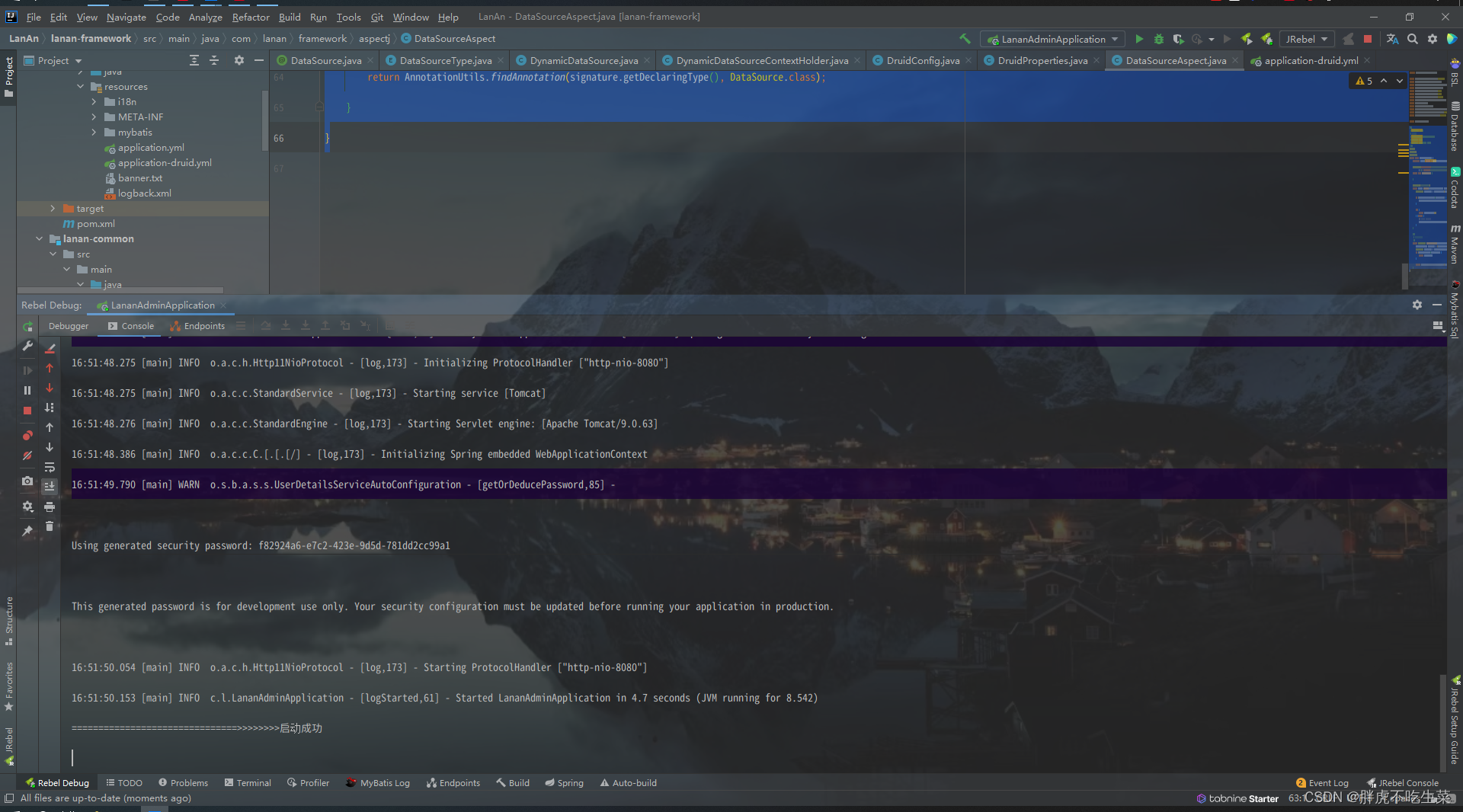Open the Navigate menu
Screen dimensions: 1463x812
[126, 17]
